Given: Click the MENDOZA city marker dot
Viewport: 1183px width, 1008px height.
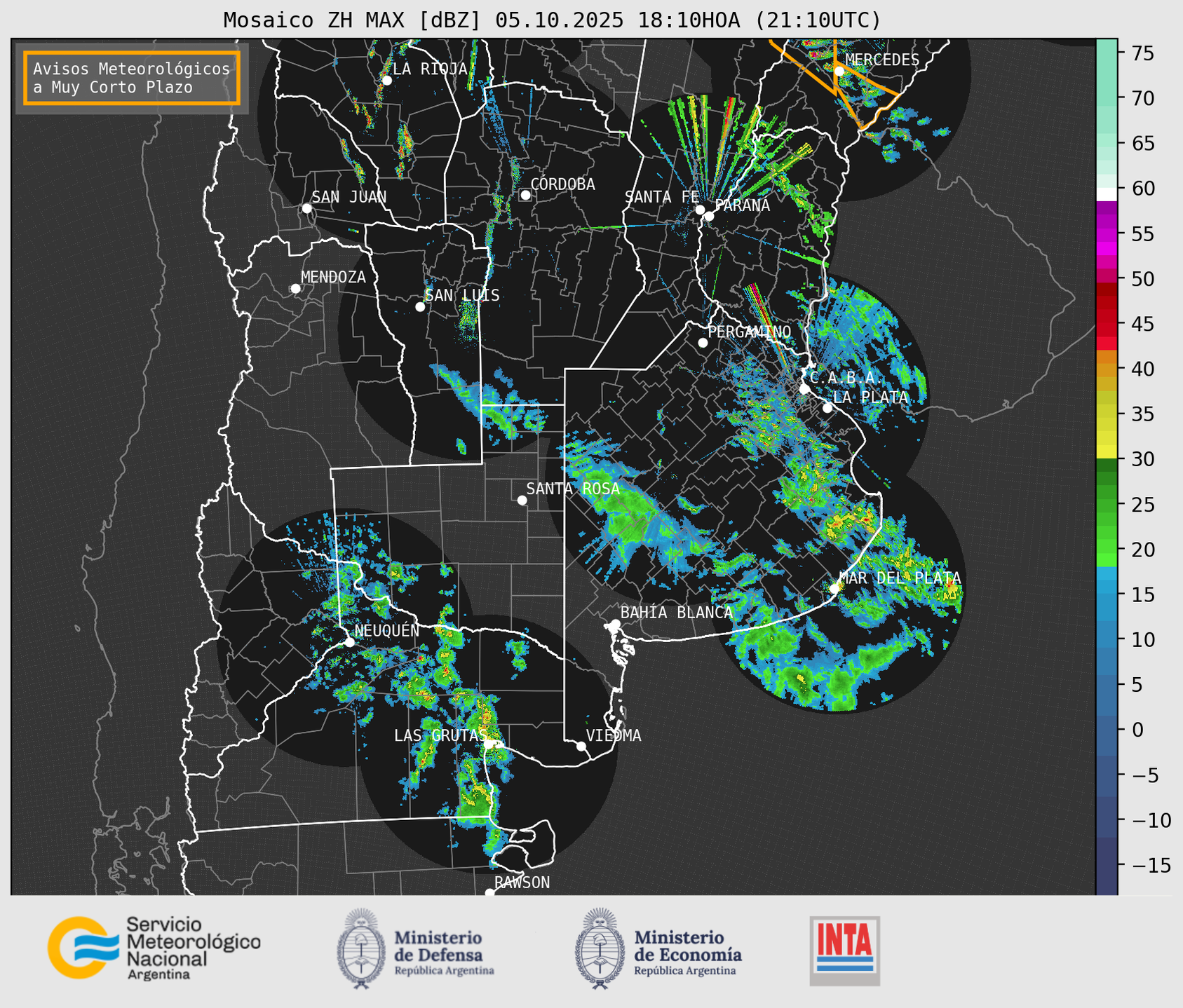Looking at the screenshot, I should pyautogui.click(x=295, y=289).
